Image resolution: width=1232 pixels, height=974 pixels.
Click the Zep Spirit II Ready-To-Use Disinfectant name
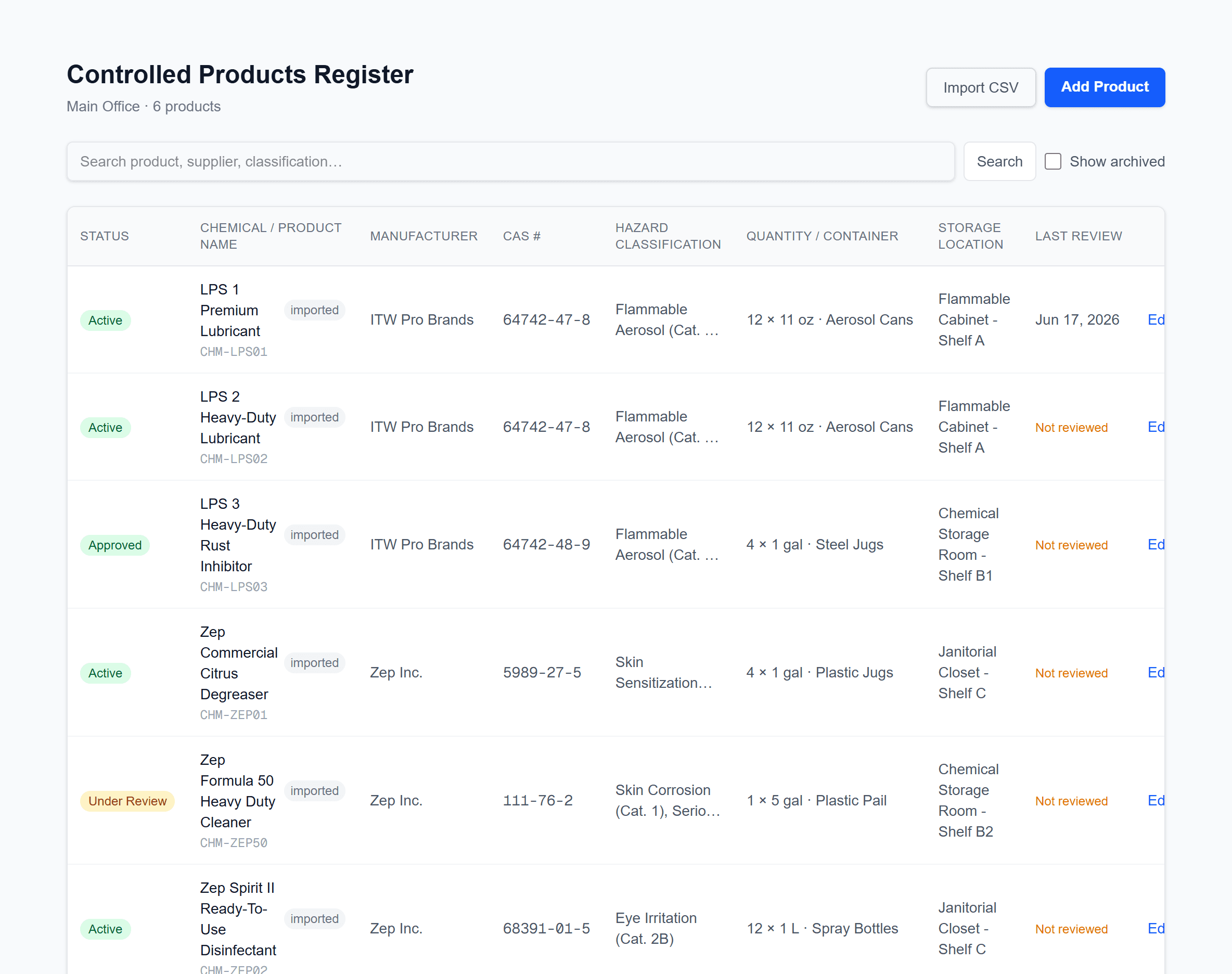click(x=238, y=919)
